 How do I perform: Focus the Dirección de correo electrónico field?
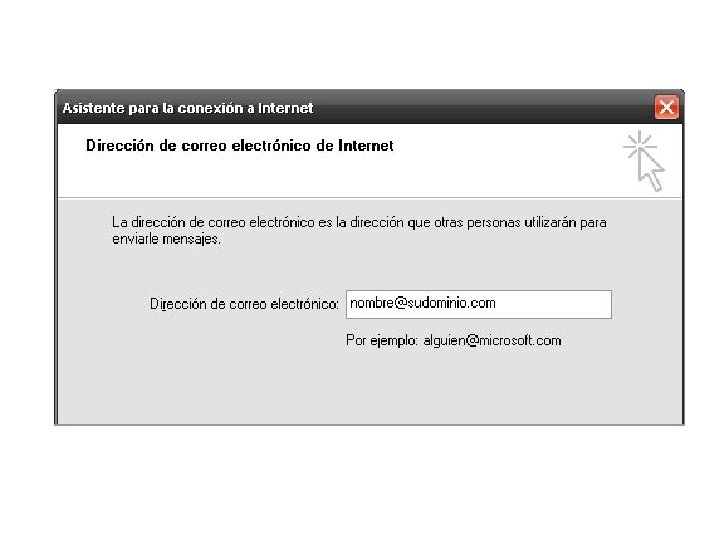tap(478, 304)
